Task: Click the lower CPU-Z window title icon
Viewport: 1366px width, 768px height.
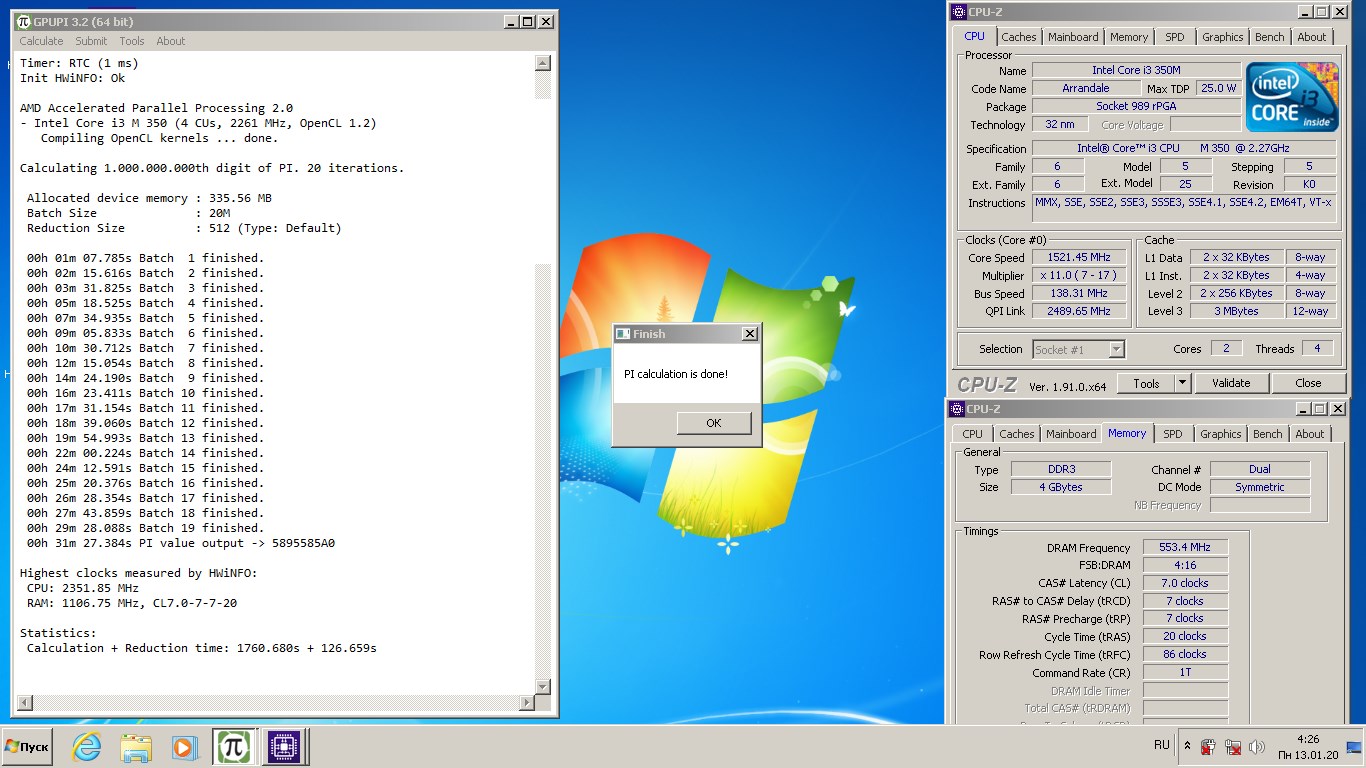Action: pos(958,409)
